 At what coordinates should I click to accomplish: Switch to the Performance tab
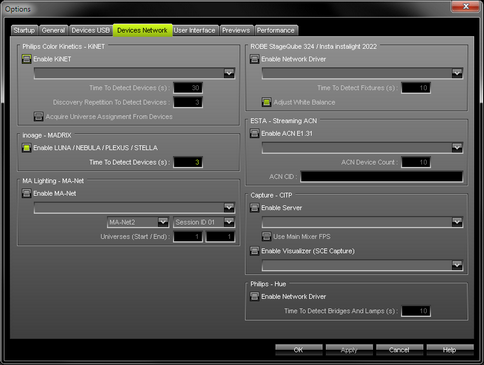[x=276, y=30]
